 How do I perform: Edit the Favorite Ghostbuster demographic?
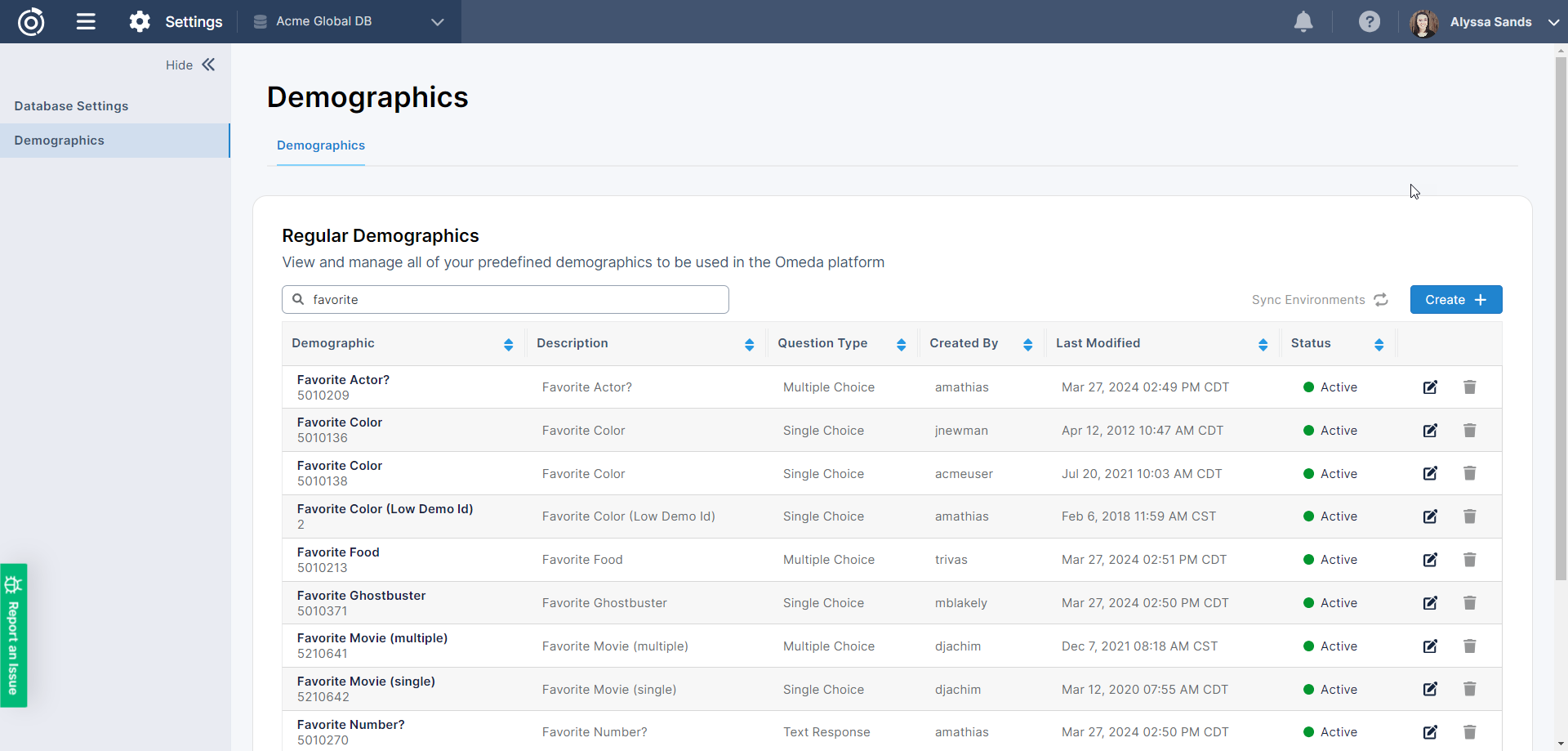point(1430,603)
